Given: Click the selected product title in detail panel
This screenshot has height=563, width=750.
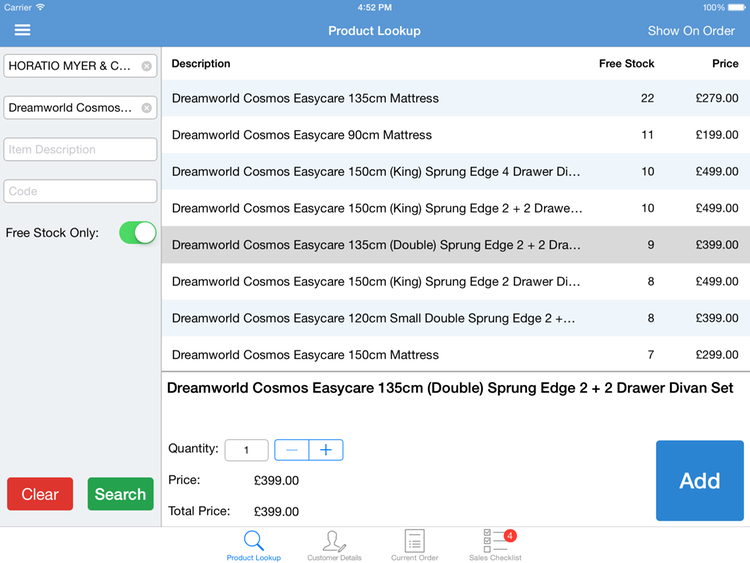Looking at the screenshot, I should click(x=450, y=388).
